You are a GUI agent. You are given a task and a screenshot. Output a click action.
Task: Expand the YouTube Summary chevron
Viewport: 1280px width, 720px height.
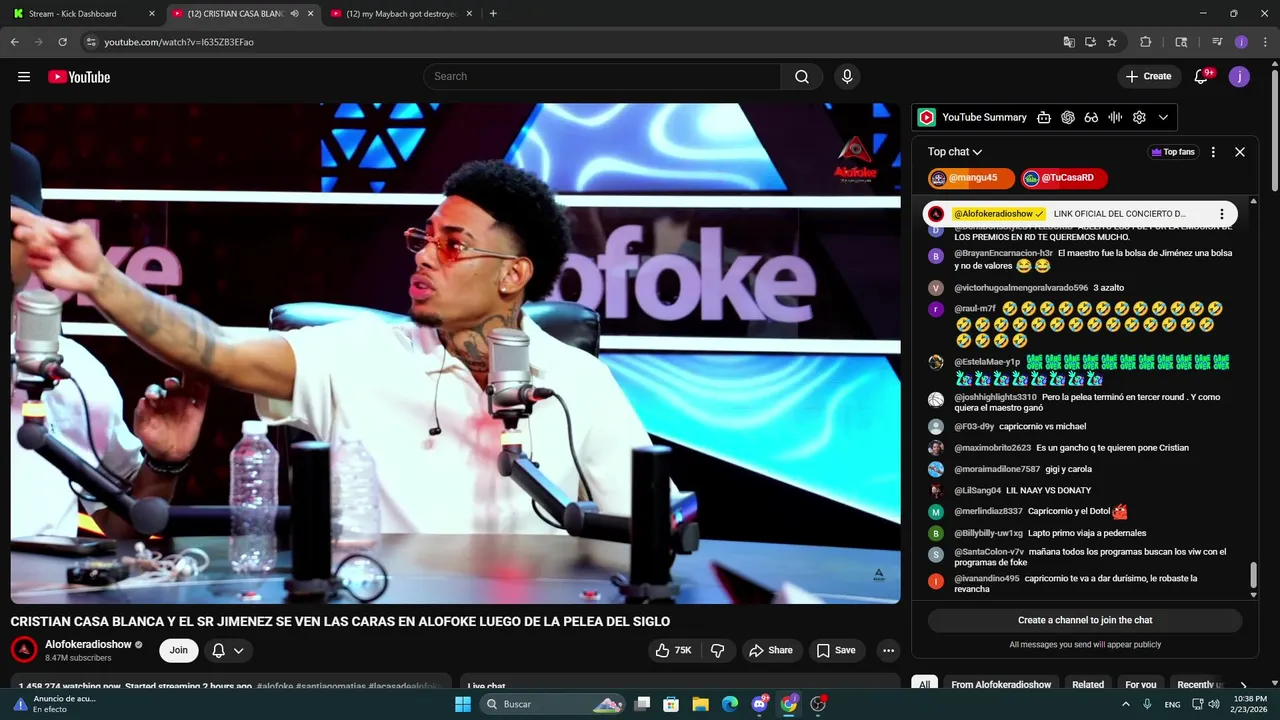coord(1163,117)
